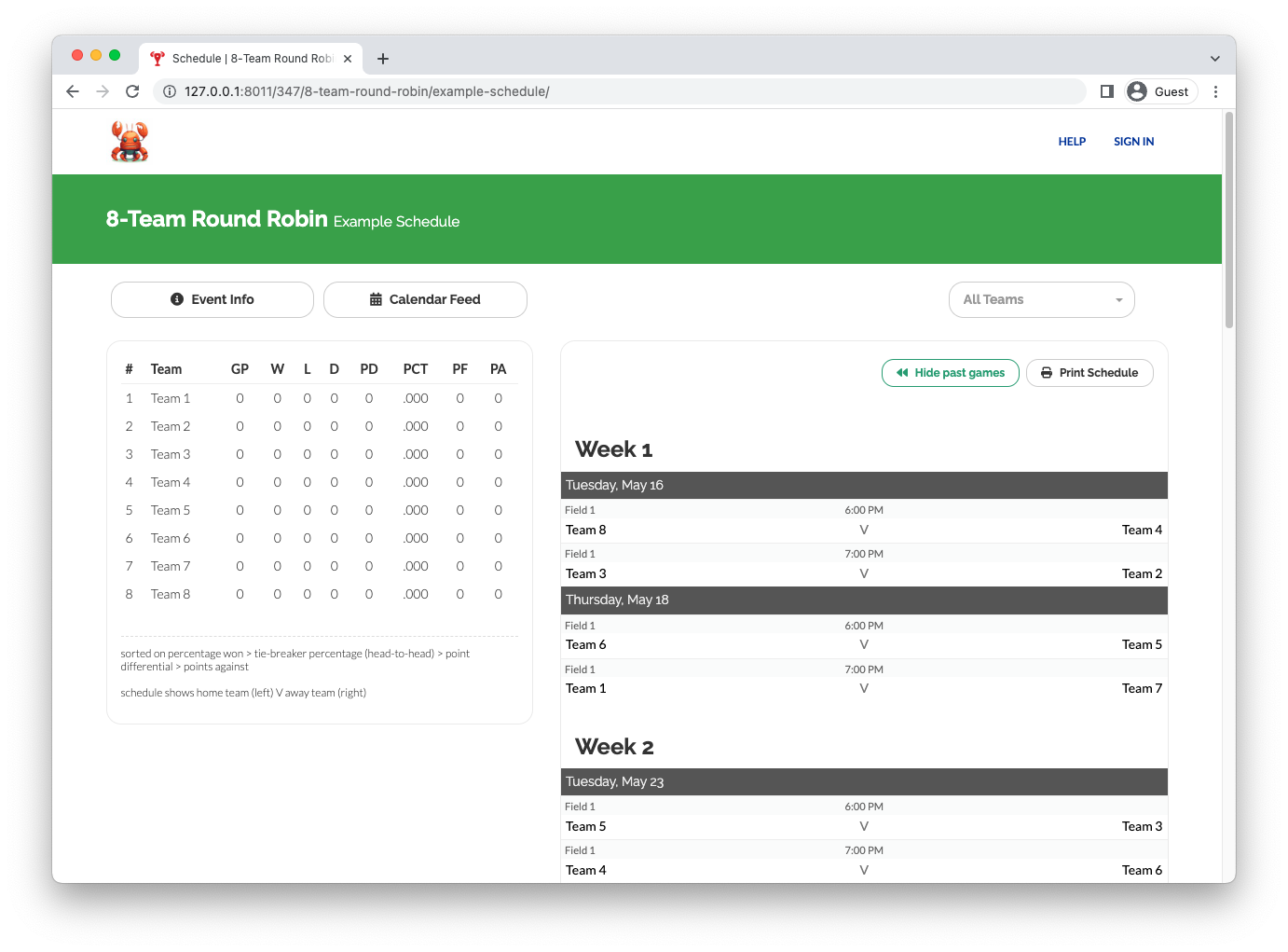Toggle Hide past games
This screenshot has width=1288, height=952.
(x=950, y=373)
